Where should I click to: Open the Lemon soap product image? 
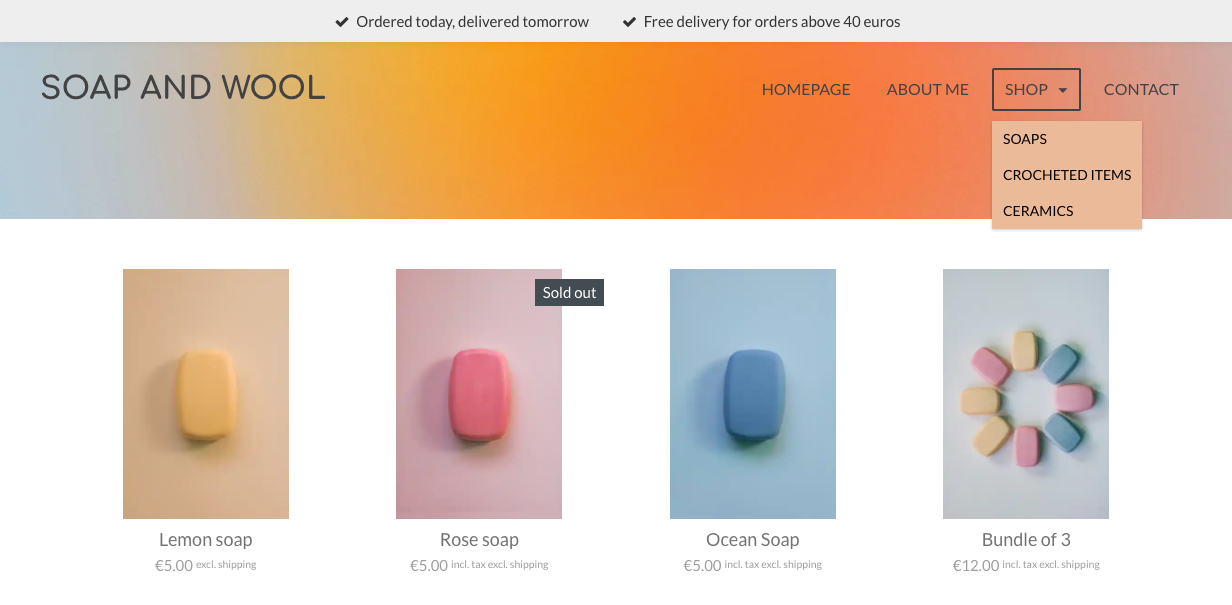206,394
